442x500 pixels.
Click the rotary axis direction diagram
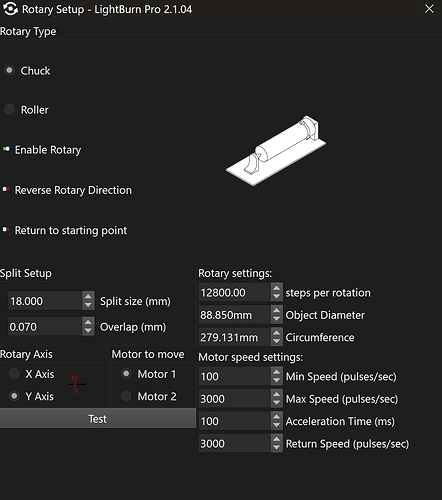point(77,384)
